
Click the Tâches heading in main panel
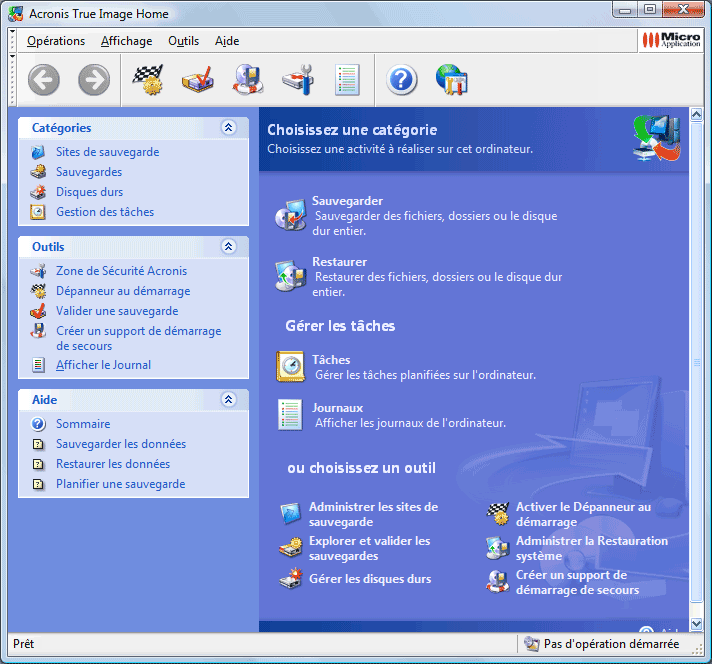coord(331,360)
